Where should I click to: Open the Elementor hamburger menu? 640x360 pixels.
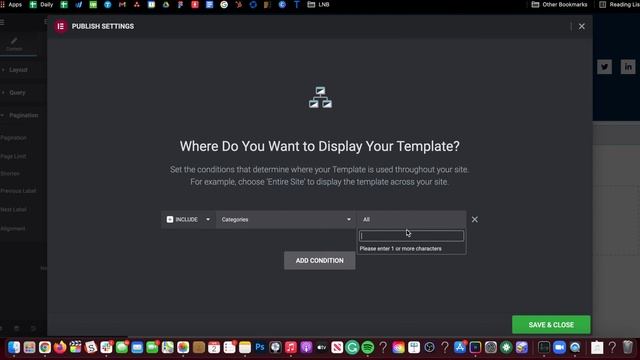pyautogui.click(x=2, y=22)
